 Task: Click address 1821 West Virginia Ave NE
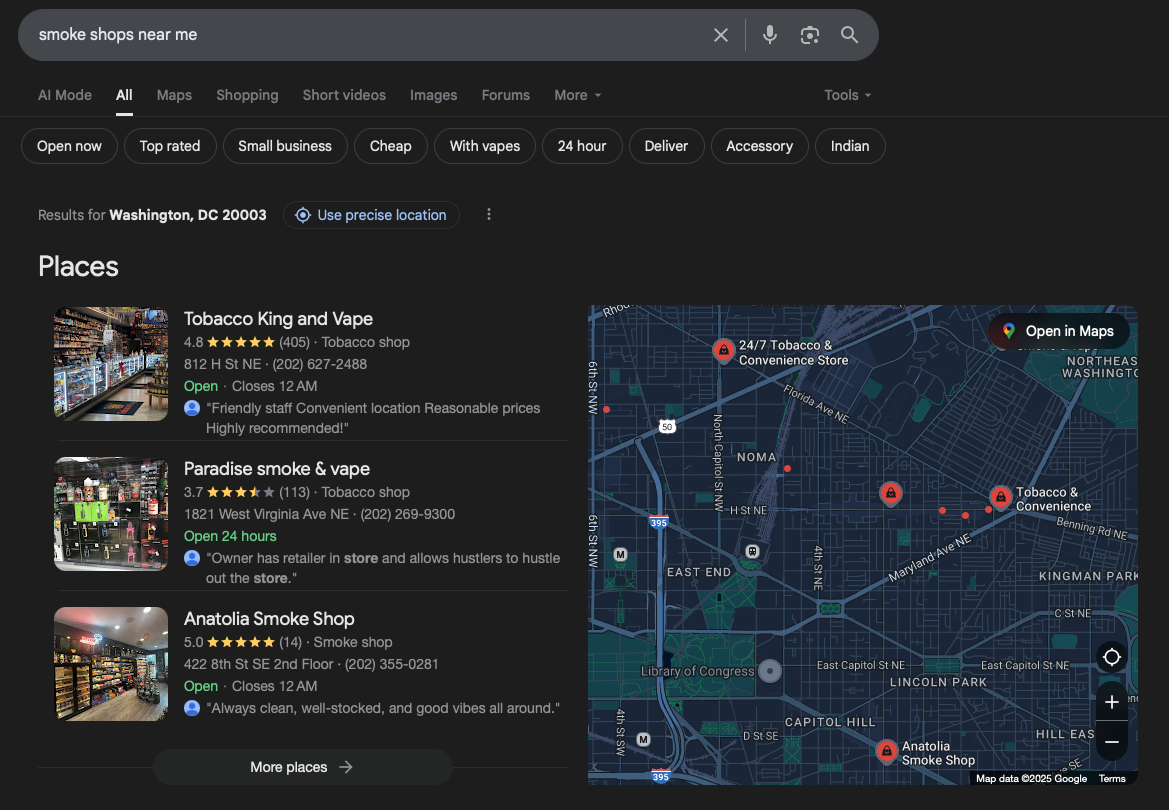click(266, 514)
